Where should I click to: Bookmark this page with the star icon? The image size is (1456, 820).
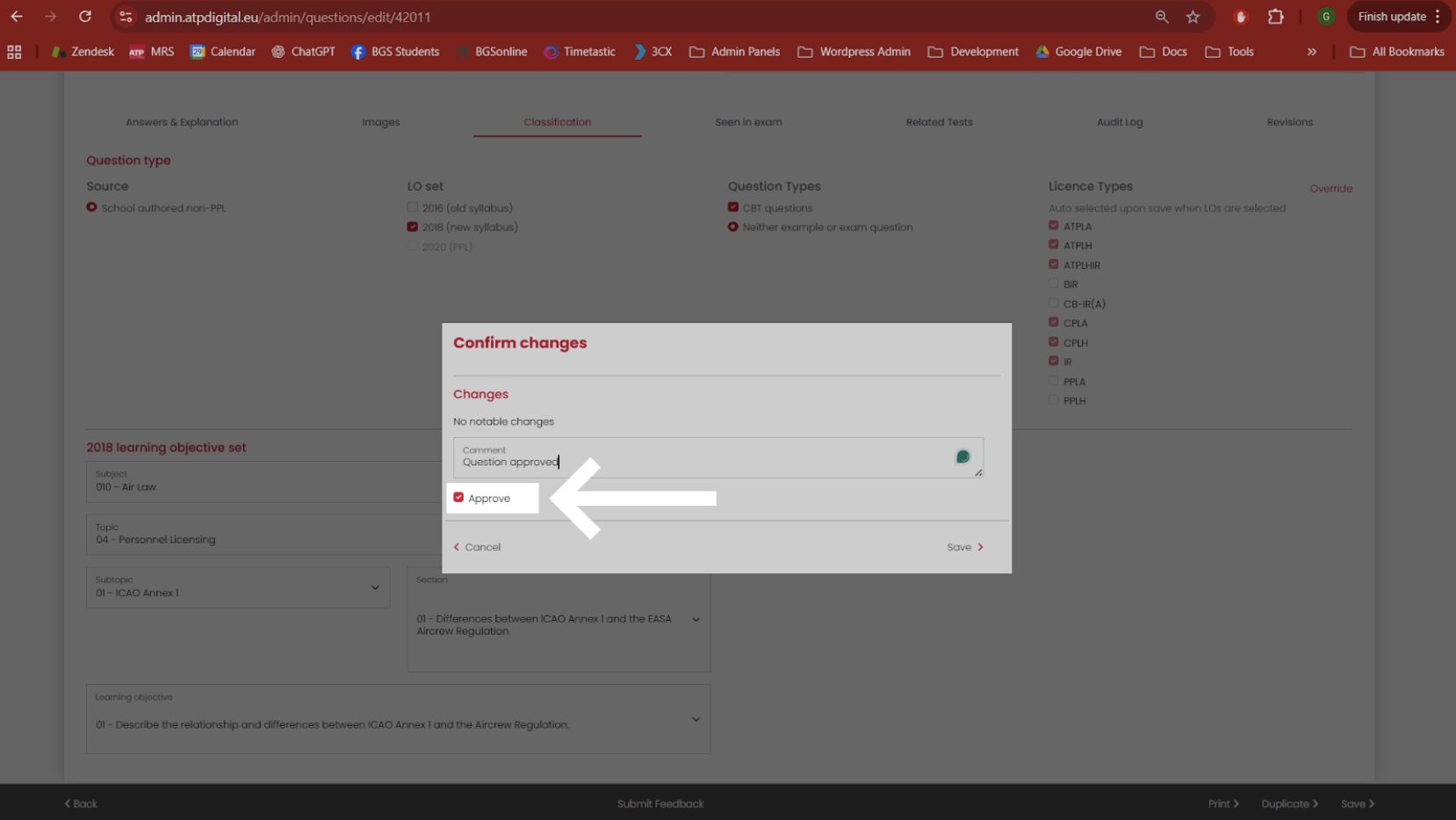click(1193, 17)
